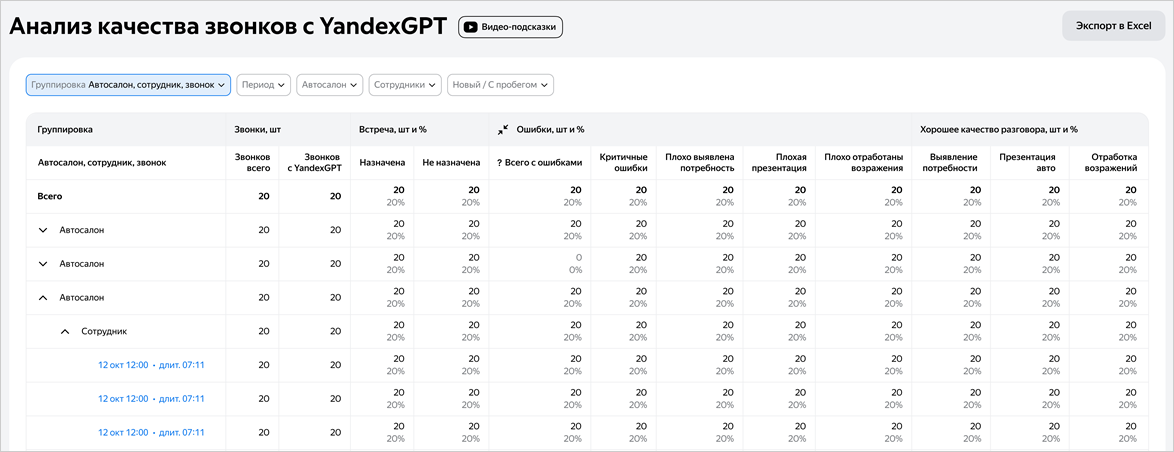Open the first 12 окт 12:00 call link

tap(151, 365)
